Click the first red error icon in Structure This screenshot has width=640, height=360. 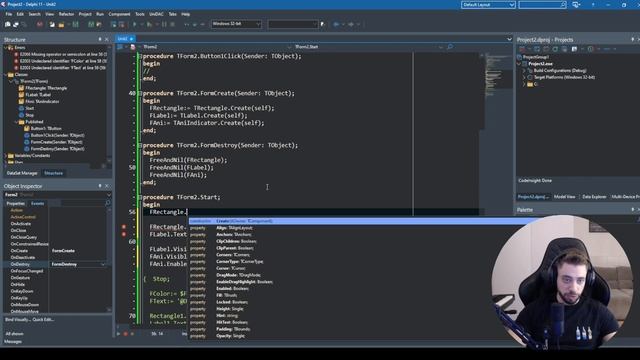point(16,54)
